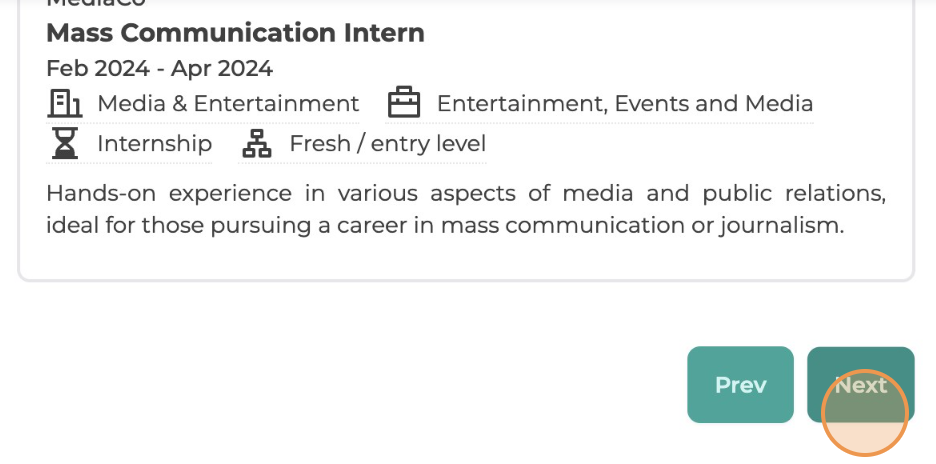Click the hierarchy chart icon for seniority level

point(257,143)
